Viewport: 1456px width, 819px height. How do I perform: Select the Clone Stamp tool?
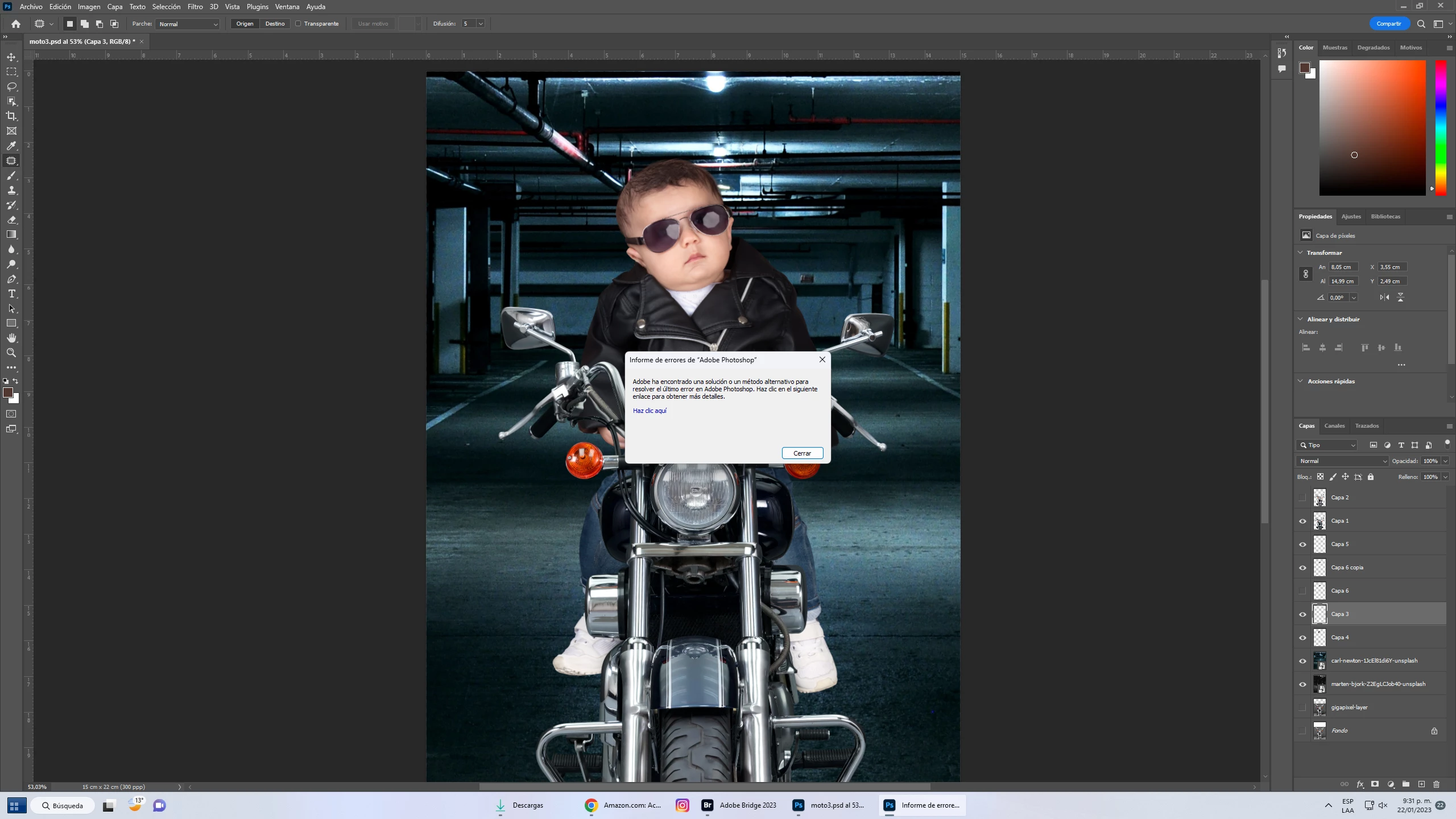(x=11, y=190)
